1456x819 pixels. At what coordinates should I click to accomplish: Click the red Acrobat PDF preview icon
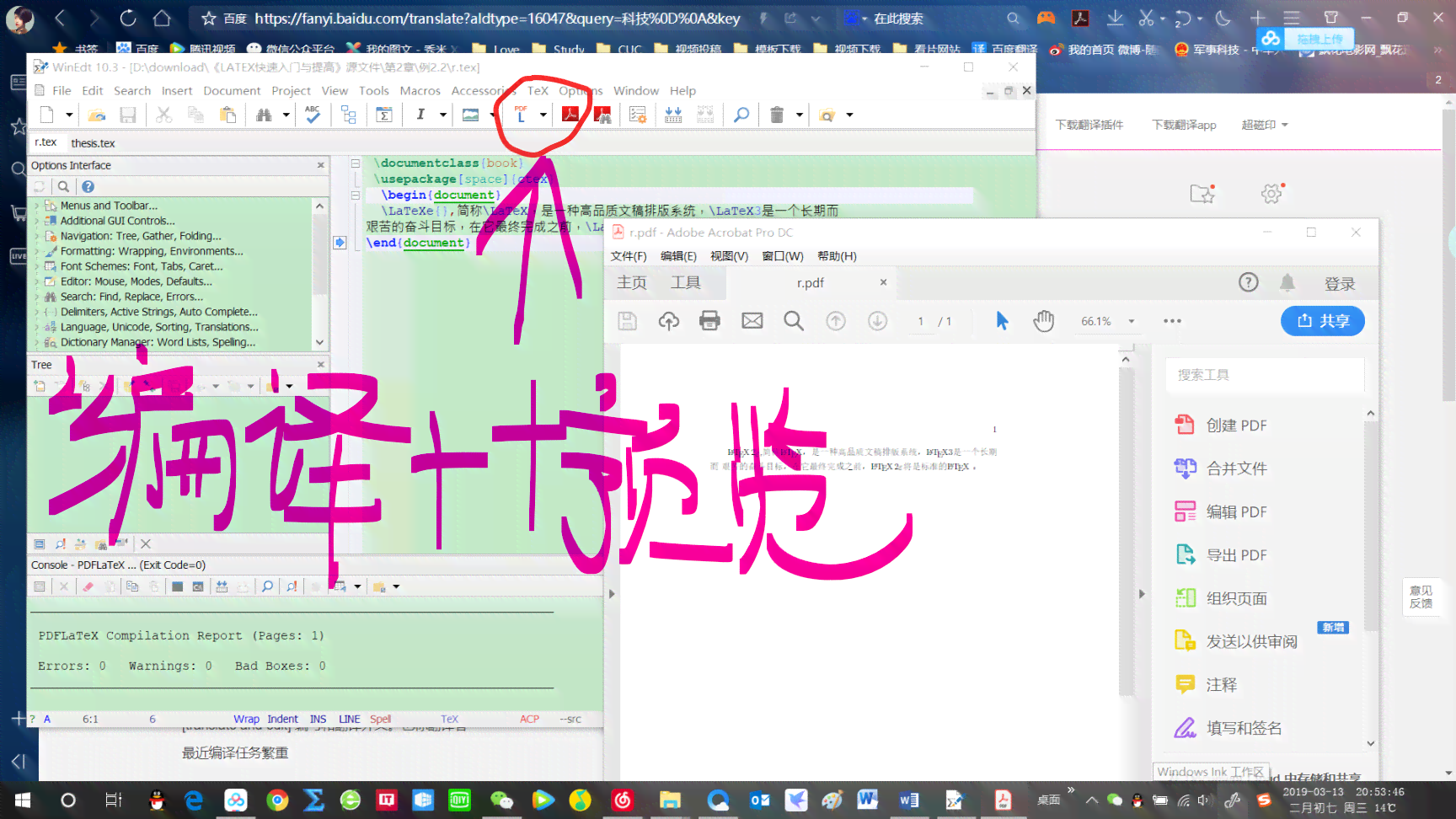[570, 115]
